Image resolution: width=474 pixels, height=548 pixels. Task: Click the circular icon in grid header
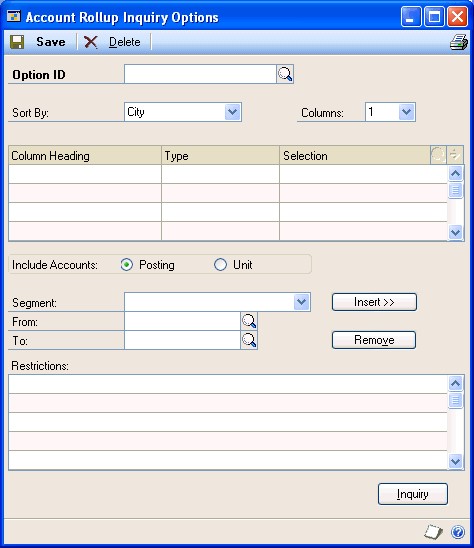438,155
